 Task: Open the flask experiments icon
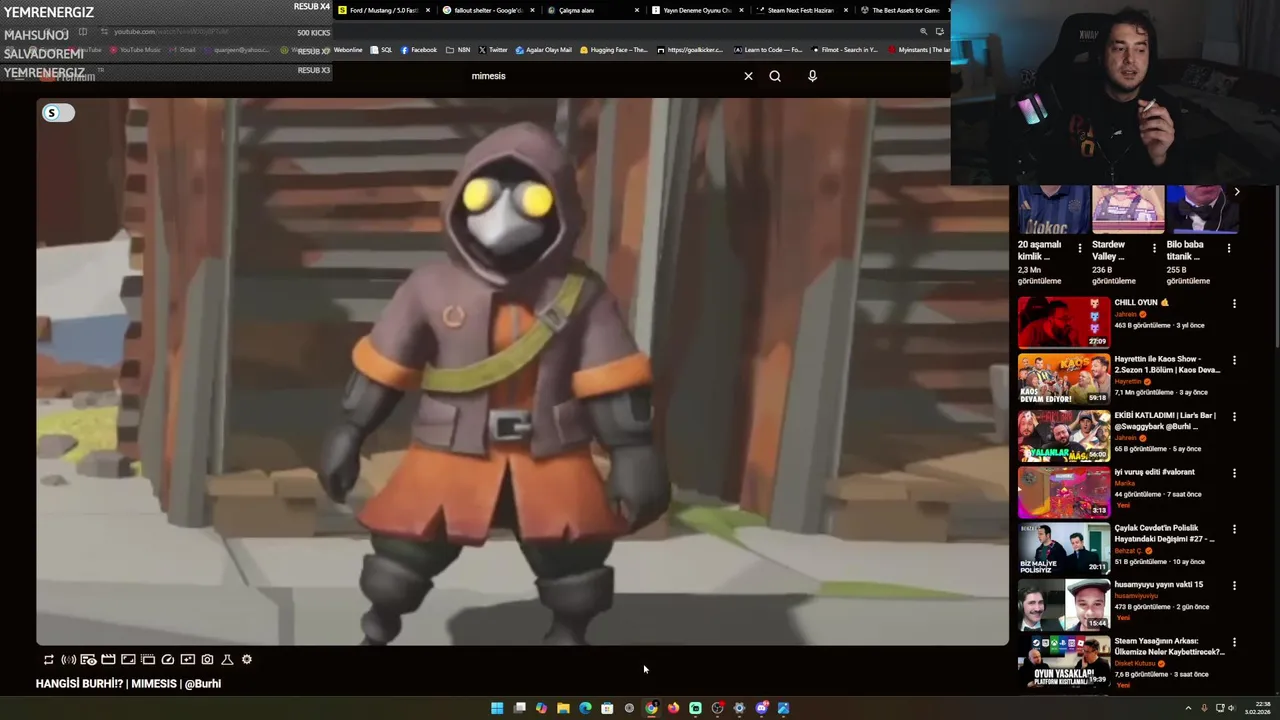click(227, 660)
